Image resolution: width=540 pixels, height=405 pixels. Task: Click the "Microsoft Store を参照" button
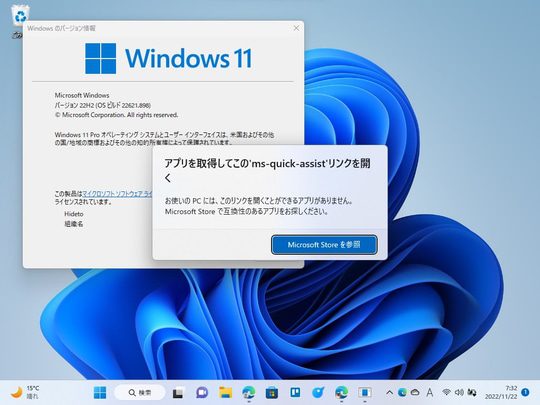324,245
